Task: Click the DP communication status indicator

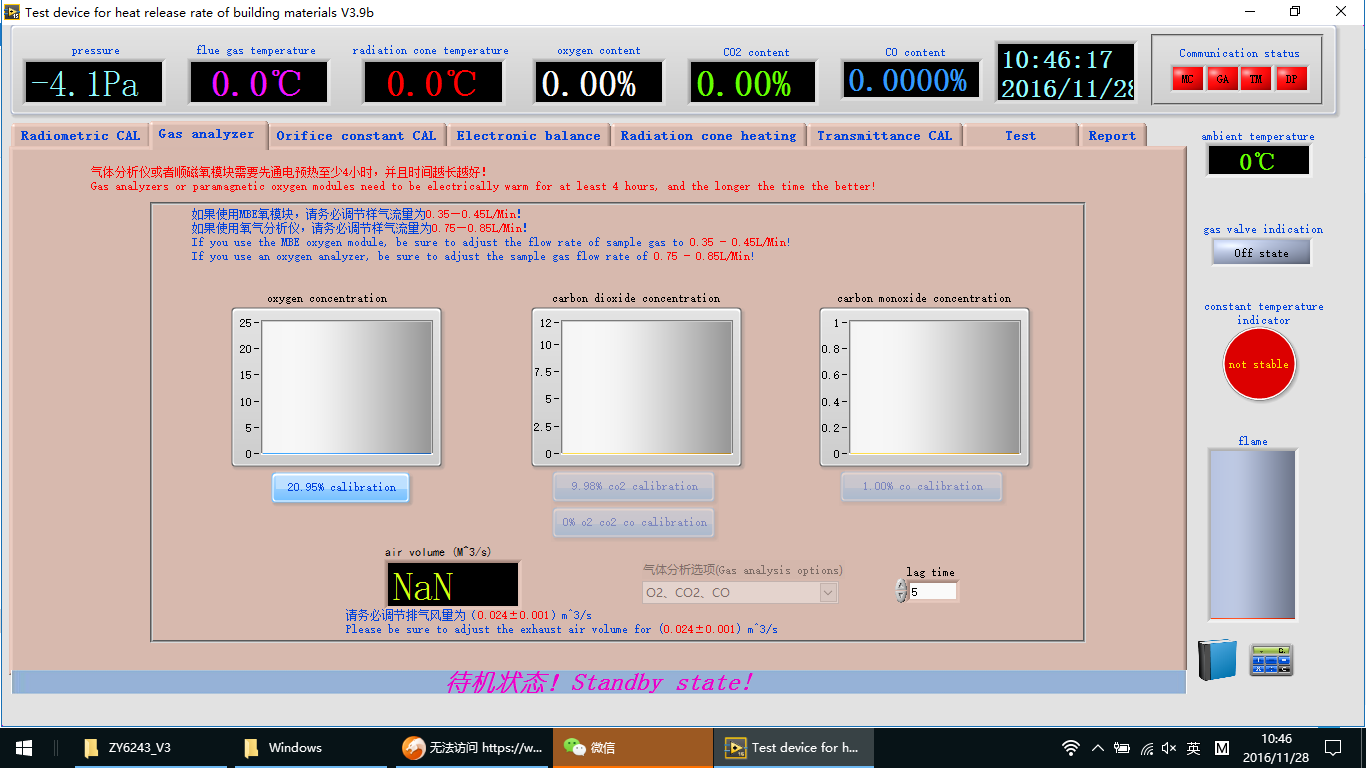Action: pyautogui.click(x=1291, y=79)
